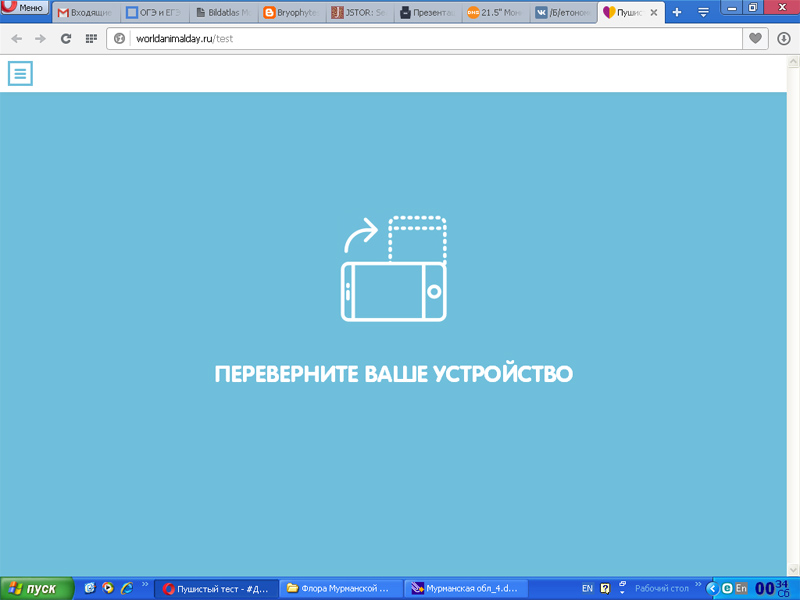
Task: Click the Opera Меню button
Action: pos(24,8)
